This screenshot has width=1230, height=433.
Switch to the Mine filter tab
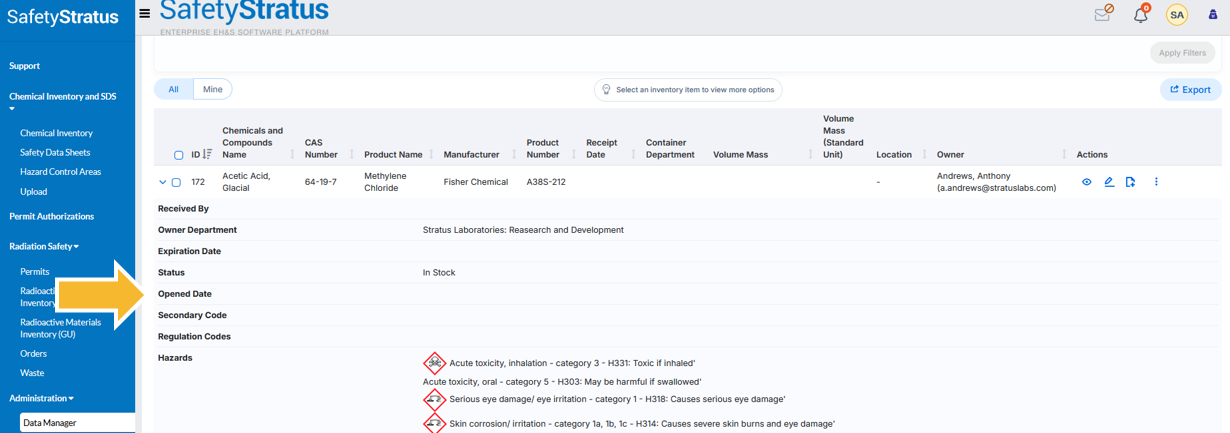pyautogui.click(x=213, y=89)
